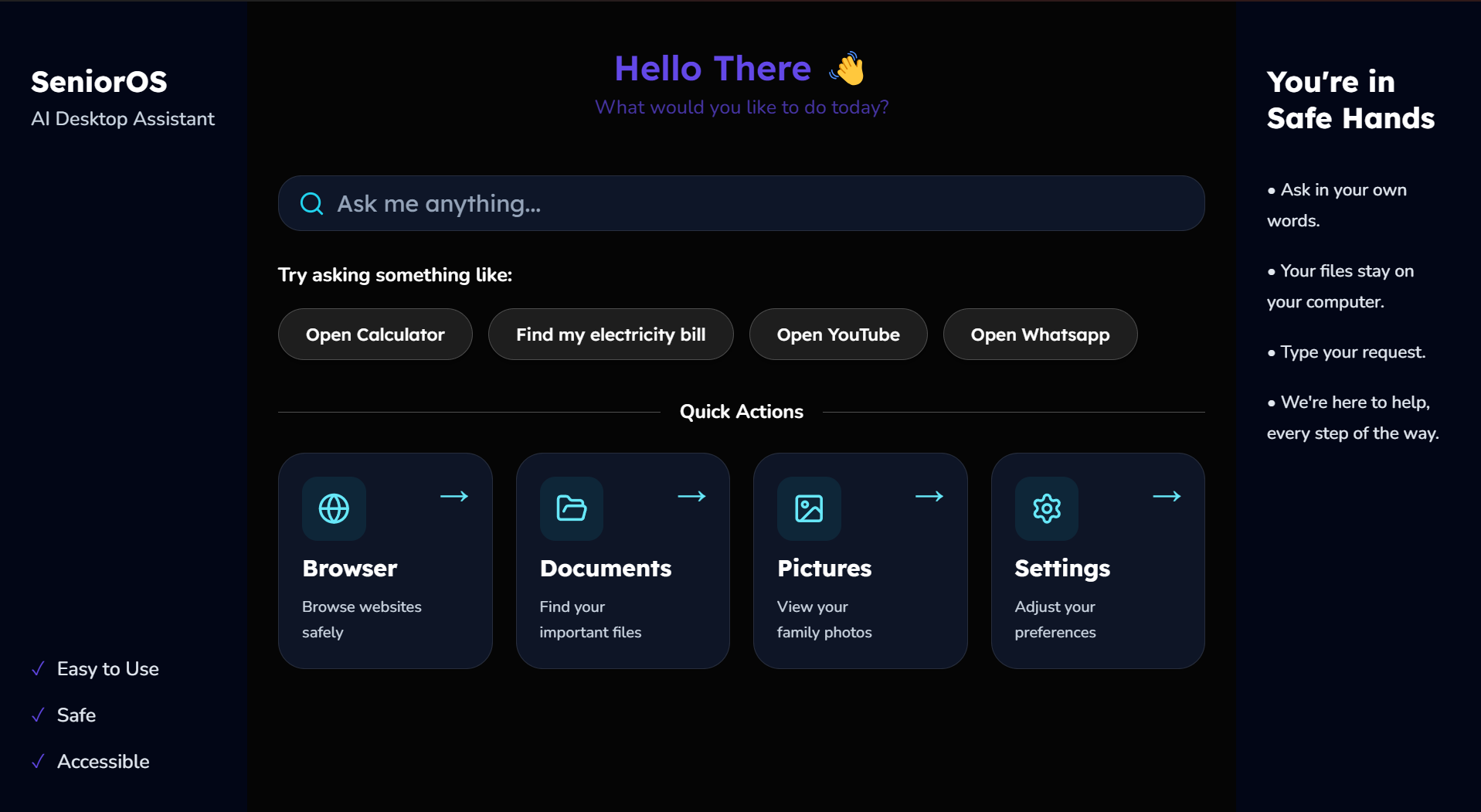Click the checkmark beside Accessible
Screen dimensions: 1481x812
point(38,762)
